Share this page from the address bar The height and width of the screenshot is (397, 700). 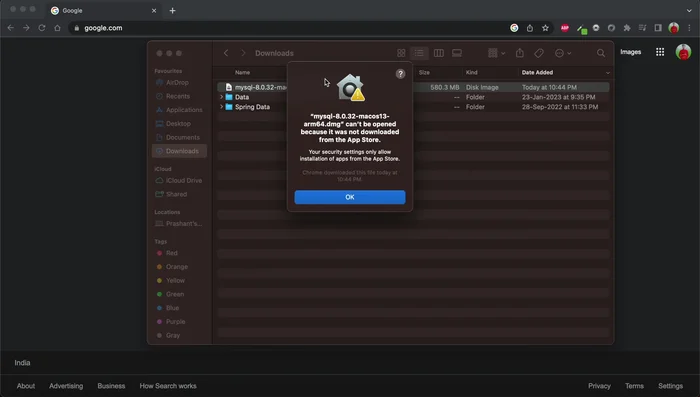coord(529,28)
